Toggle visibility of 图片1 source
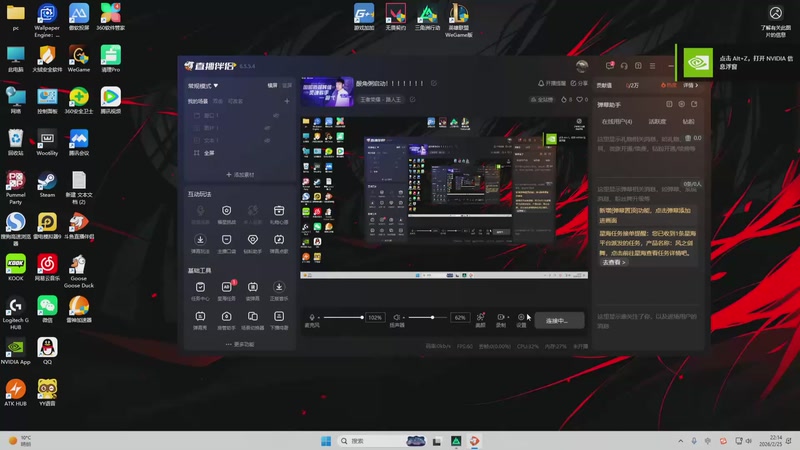The image size is (800, 450). pos(267,128)
